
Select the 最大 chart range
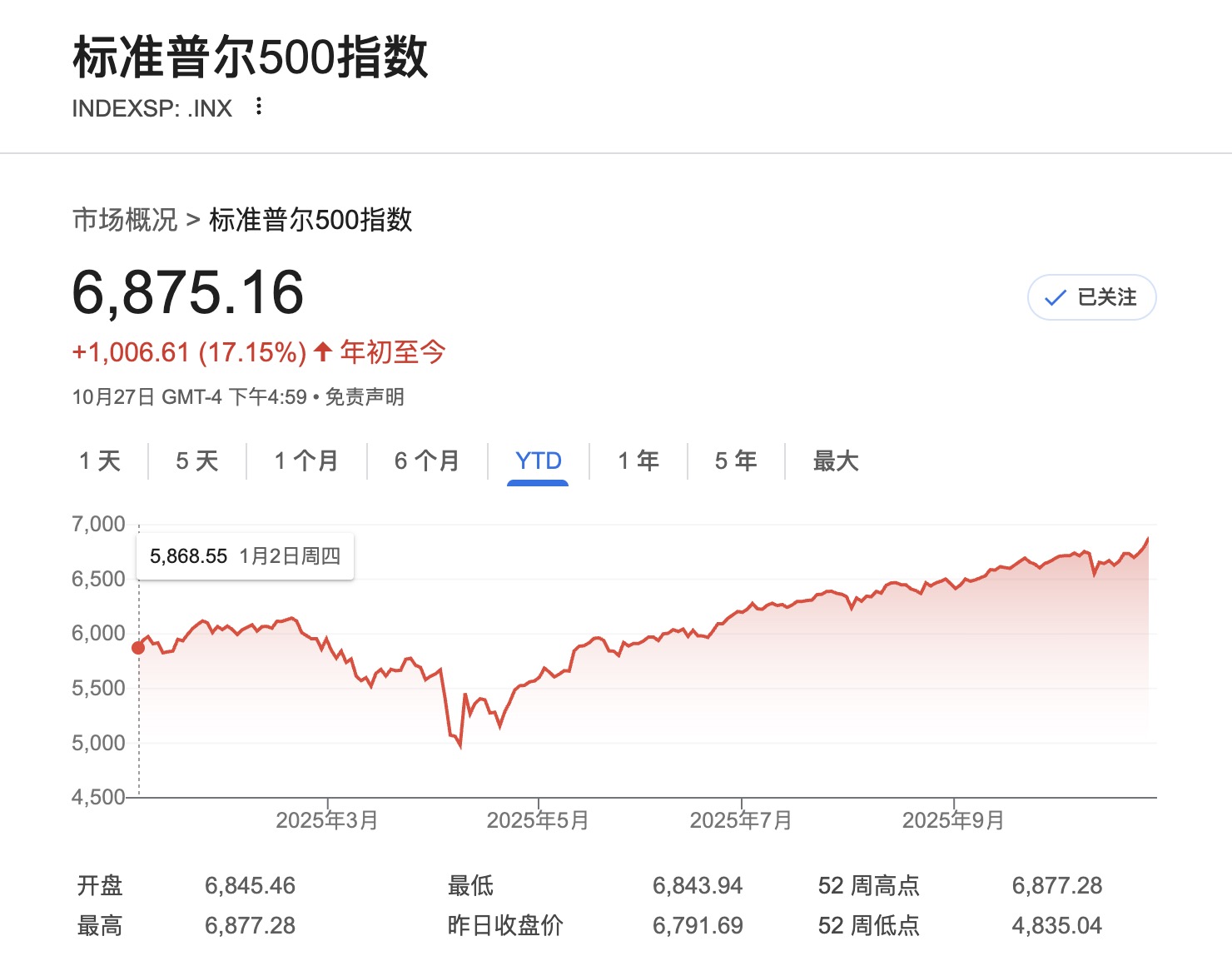coord(835,461)
